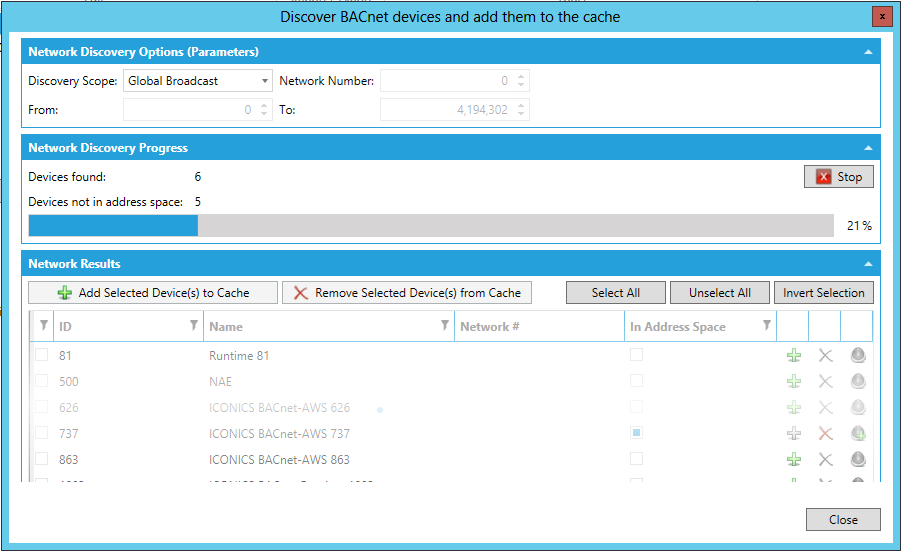901x551 pixels.
Task: Stop the network discovery
Action: coord(839,177)
